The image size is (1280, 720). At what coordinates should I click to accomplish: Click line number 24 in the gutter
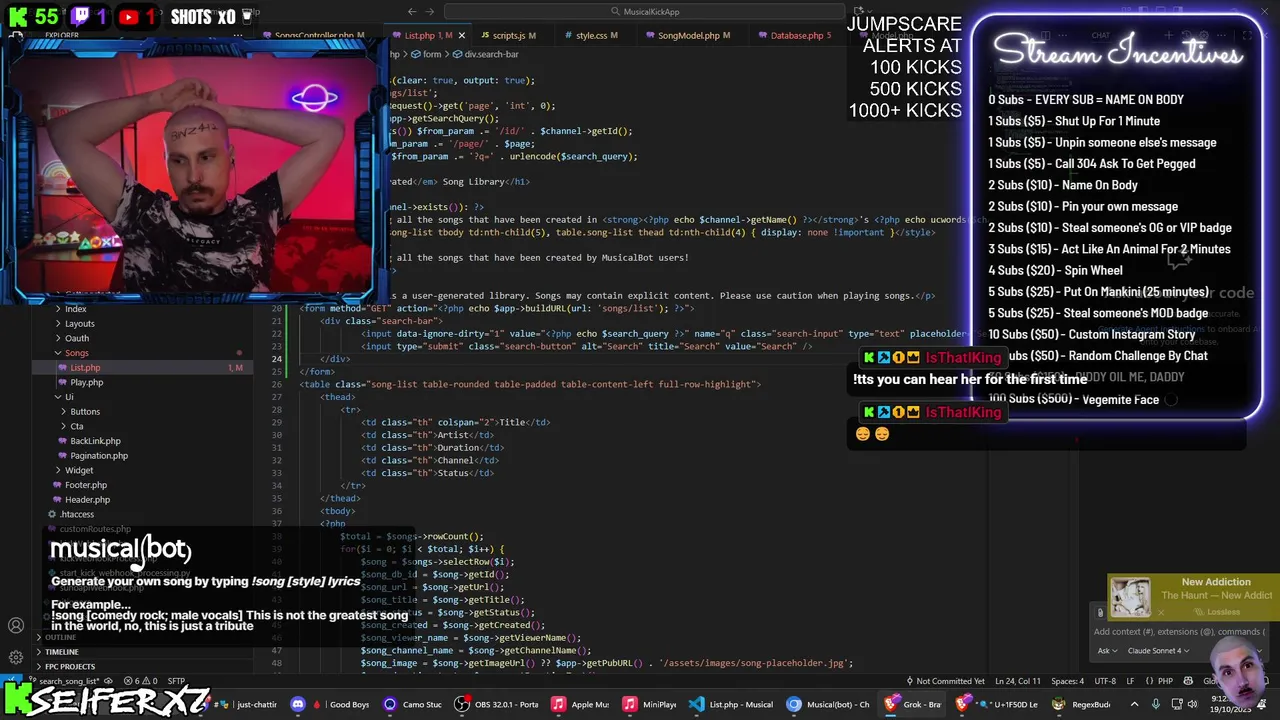276,359
